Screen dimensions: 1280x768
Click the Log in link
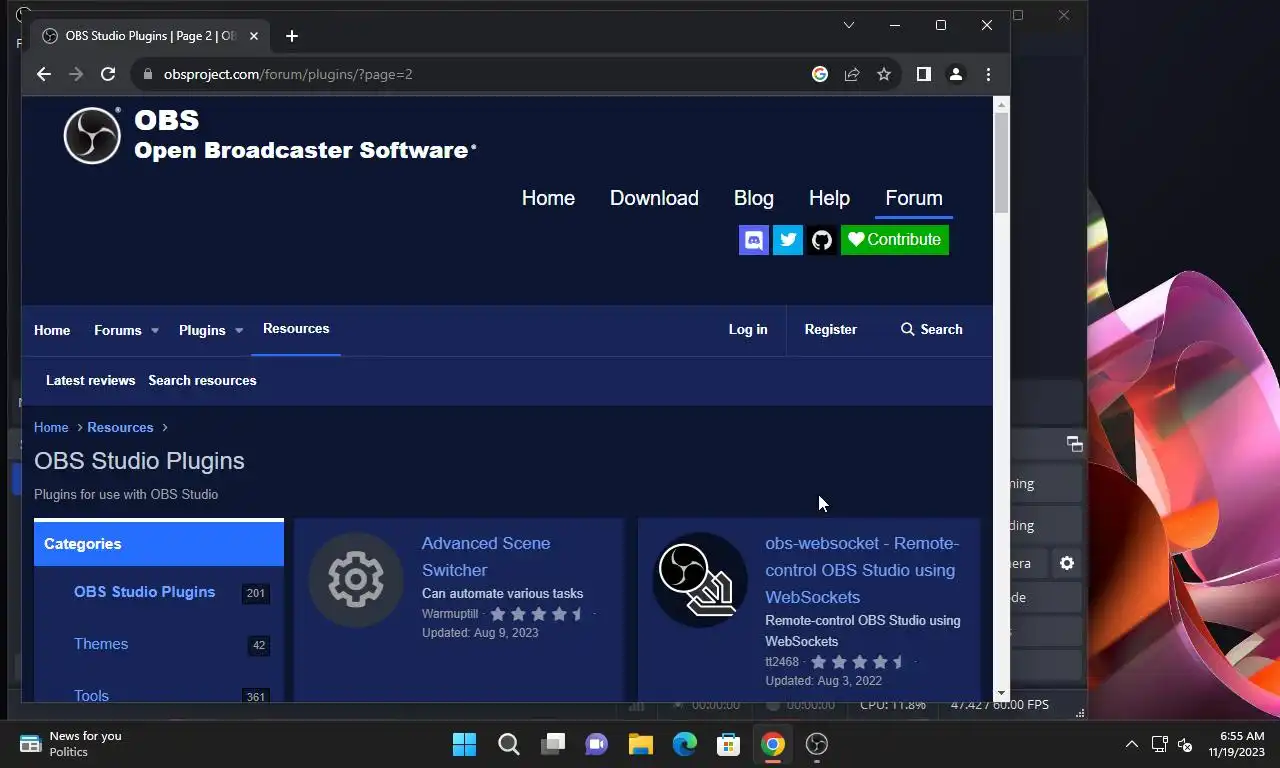coord(748,329)
